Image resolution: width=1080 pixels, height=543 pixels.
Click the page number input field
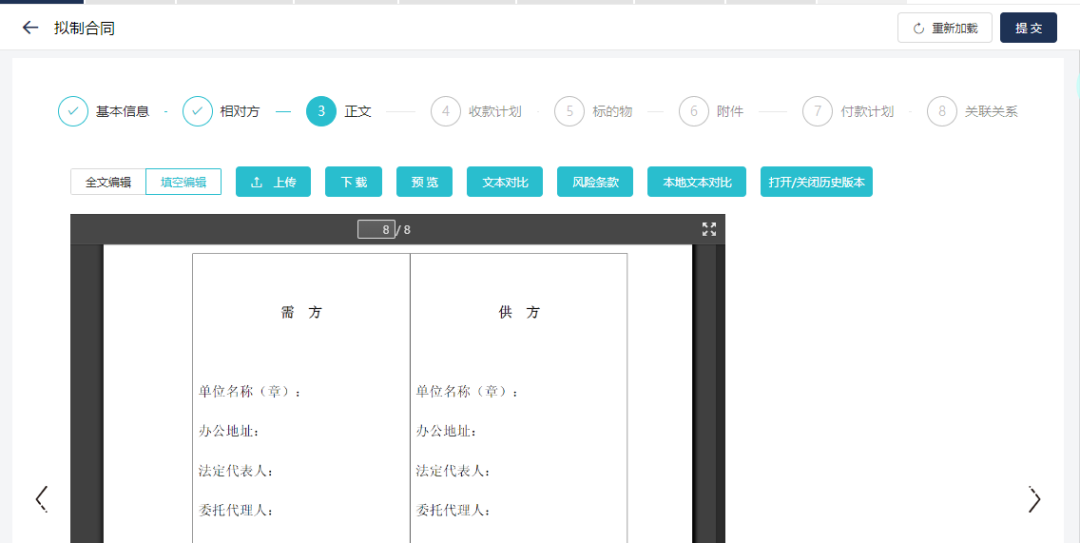pyautogui.click(x=376, y=230)
